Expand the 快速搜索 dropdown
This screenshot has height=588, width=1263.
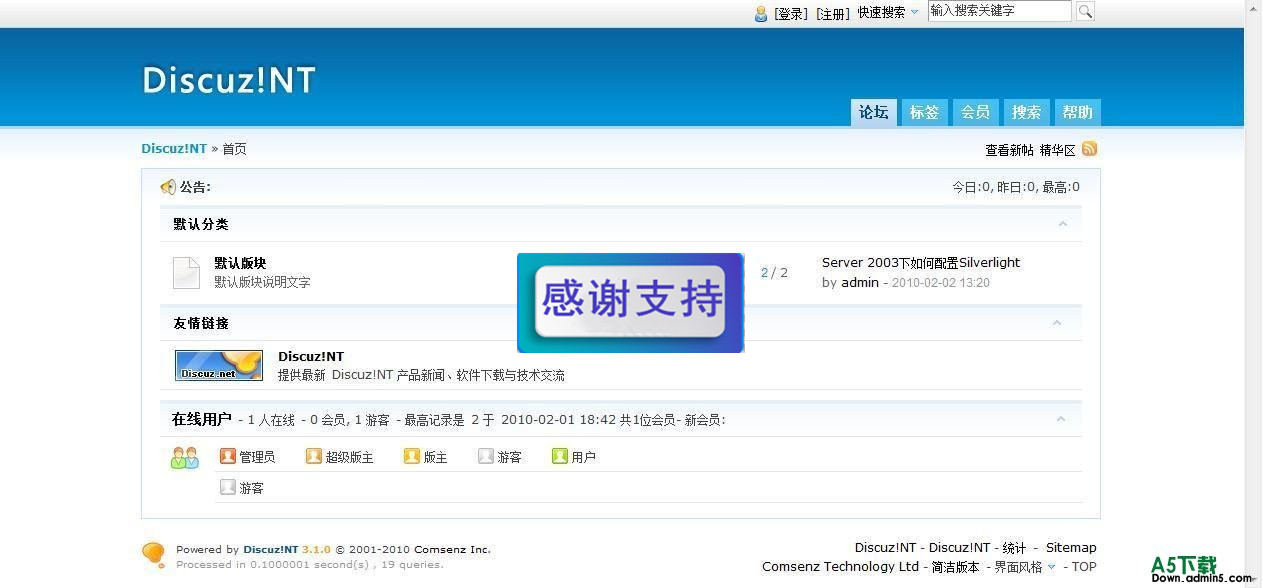click(x=888, y=13)
